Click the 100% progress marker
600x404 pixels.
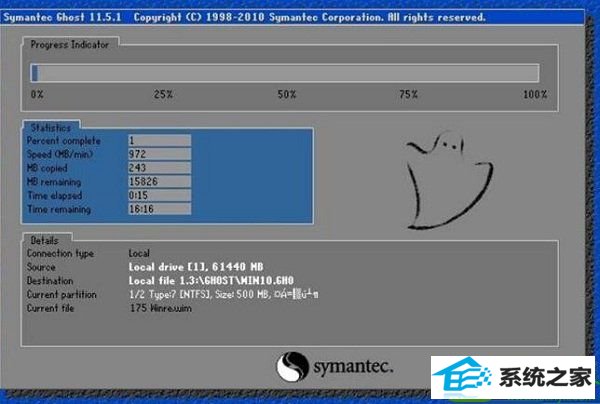535,94
